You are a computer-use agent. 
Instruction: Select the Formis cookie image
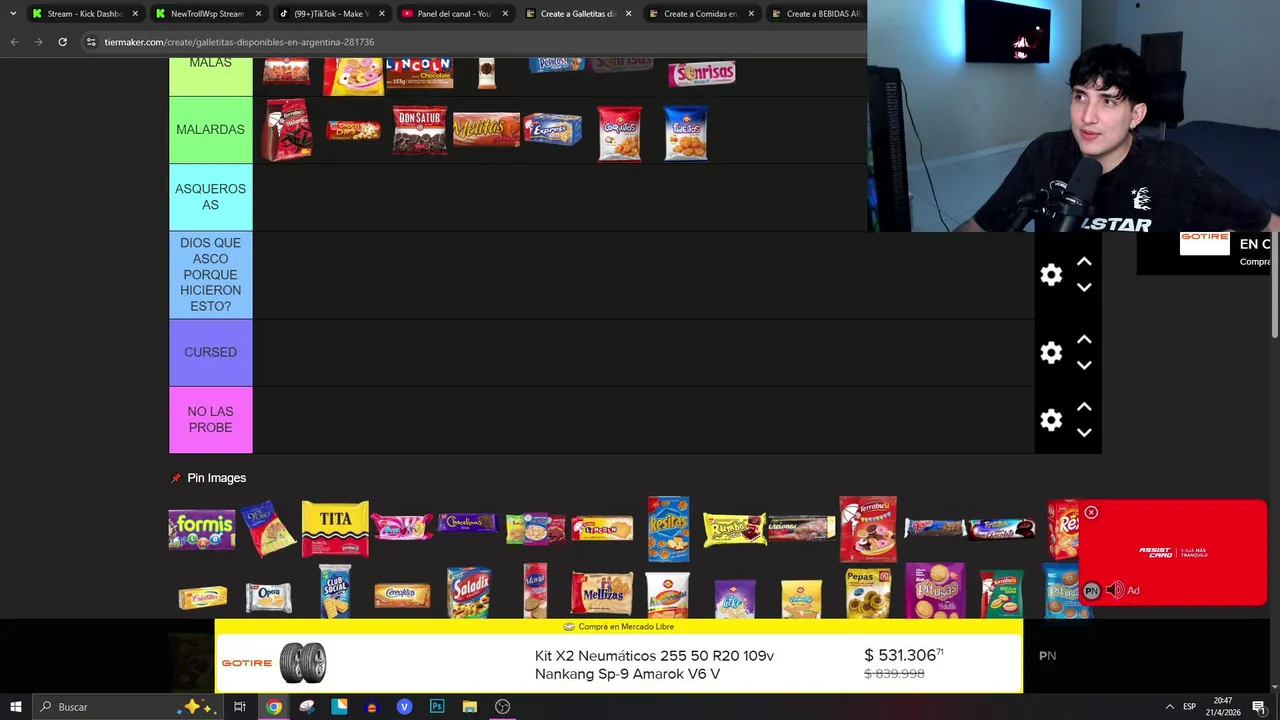202,530
